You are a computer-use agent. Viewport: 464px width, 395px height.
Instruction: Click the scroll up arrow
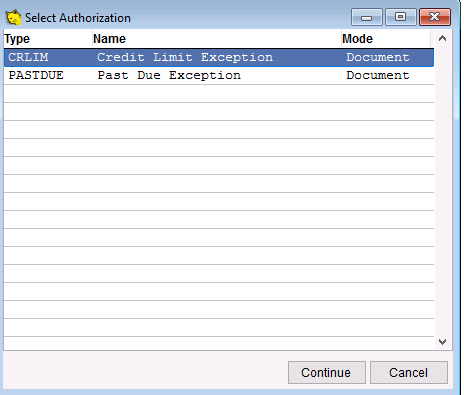pyautogui.click(x=443, y=38)
